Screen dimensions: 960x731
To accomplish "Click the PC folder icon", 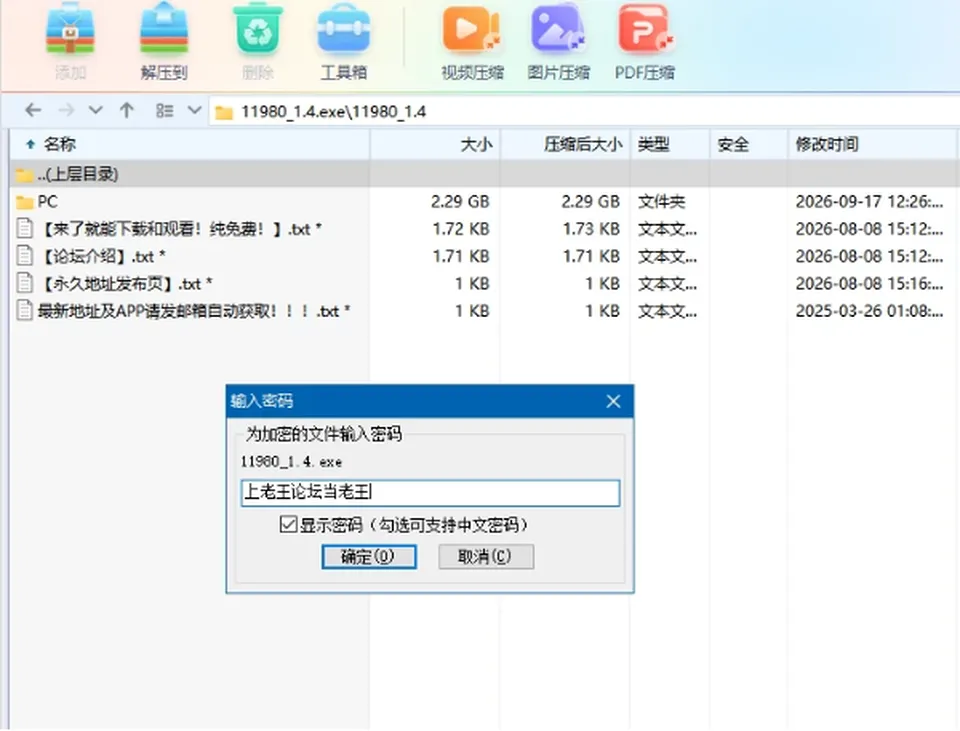I will (24, 202).
